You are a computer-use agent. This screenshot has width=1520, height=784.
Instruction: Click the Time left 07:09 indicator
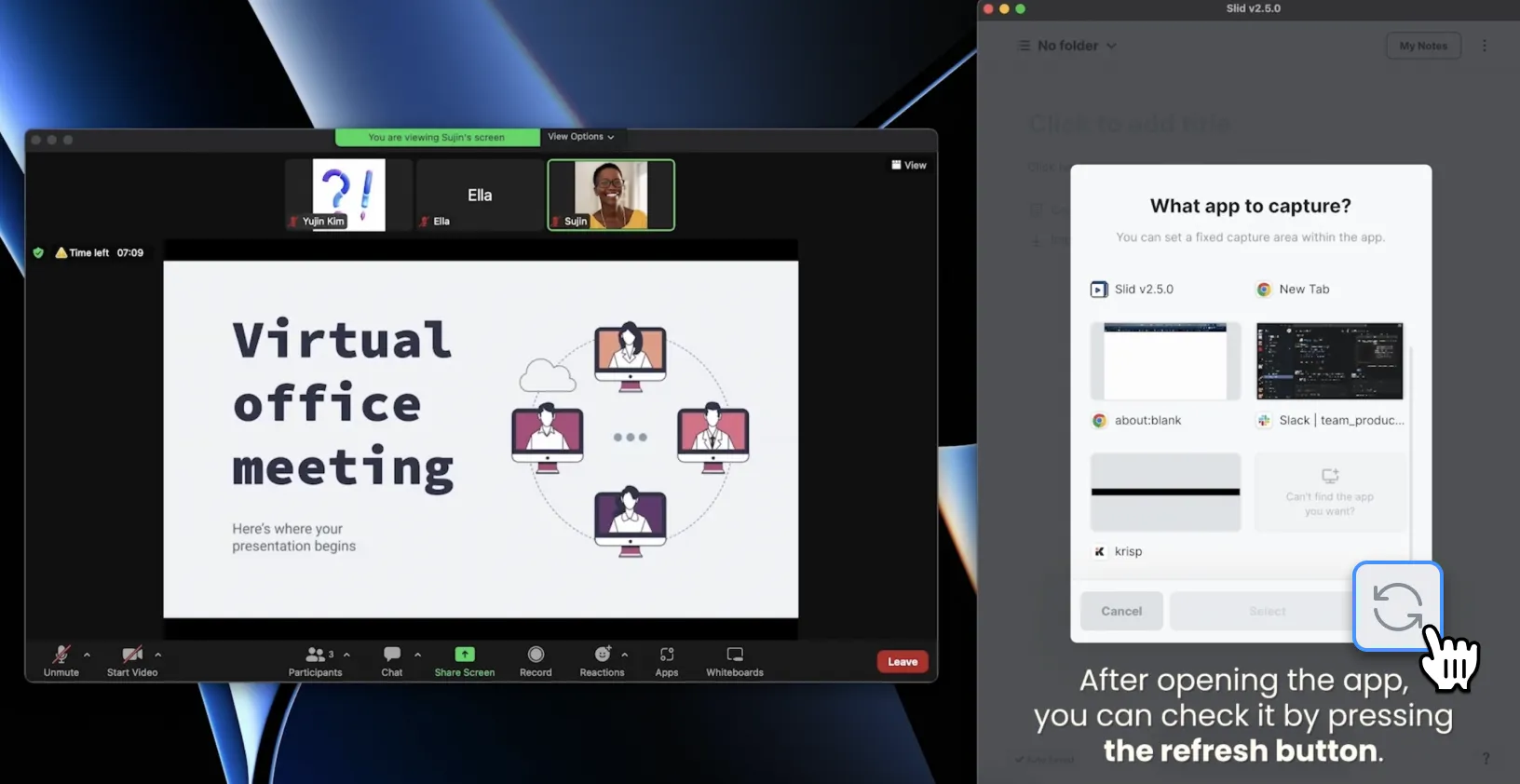click(x=100, y=252)
